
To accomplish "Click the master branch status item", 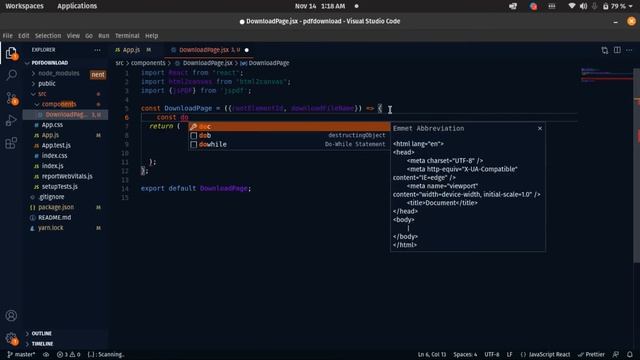I will pyautogui.click(x=21, y=354).
